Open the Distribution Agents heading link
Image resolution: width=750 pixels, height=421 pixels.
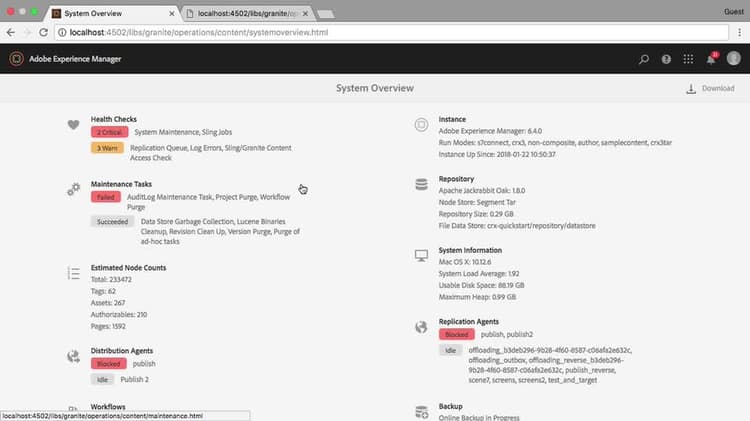(122, 351)
